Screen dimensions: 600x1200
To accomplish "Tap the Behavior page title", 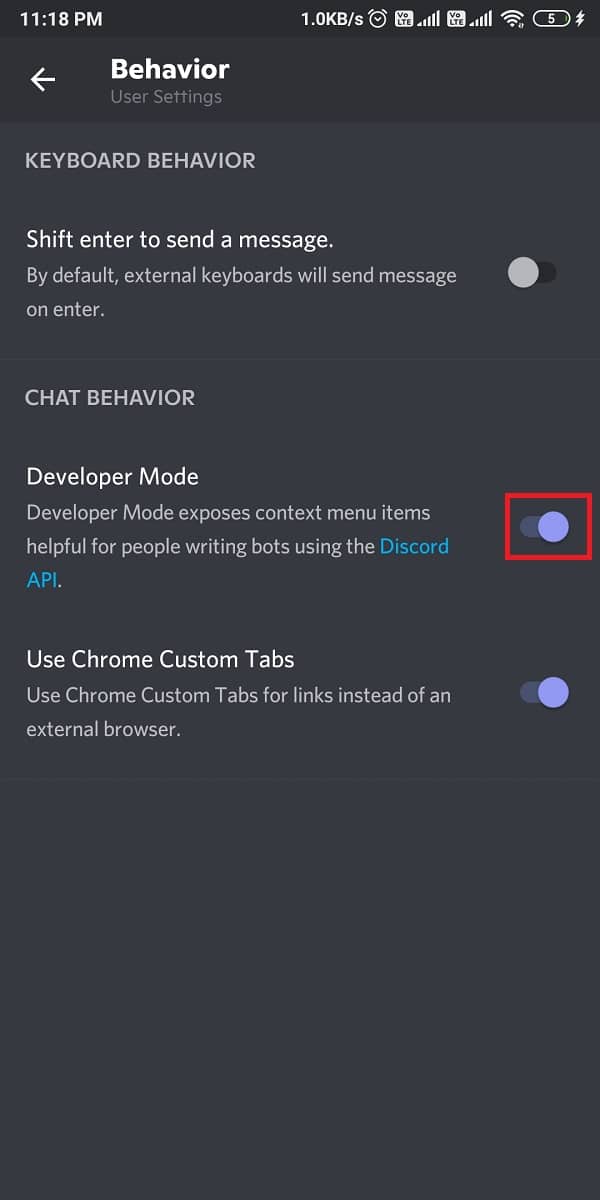I will point(170,69).
